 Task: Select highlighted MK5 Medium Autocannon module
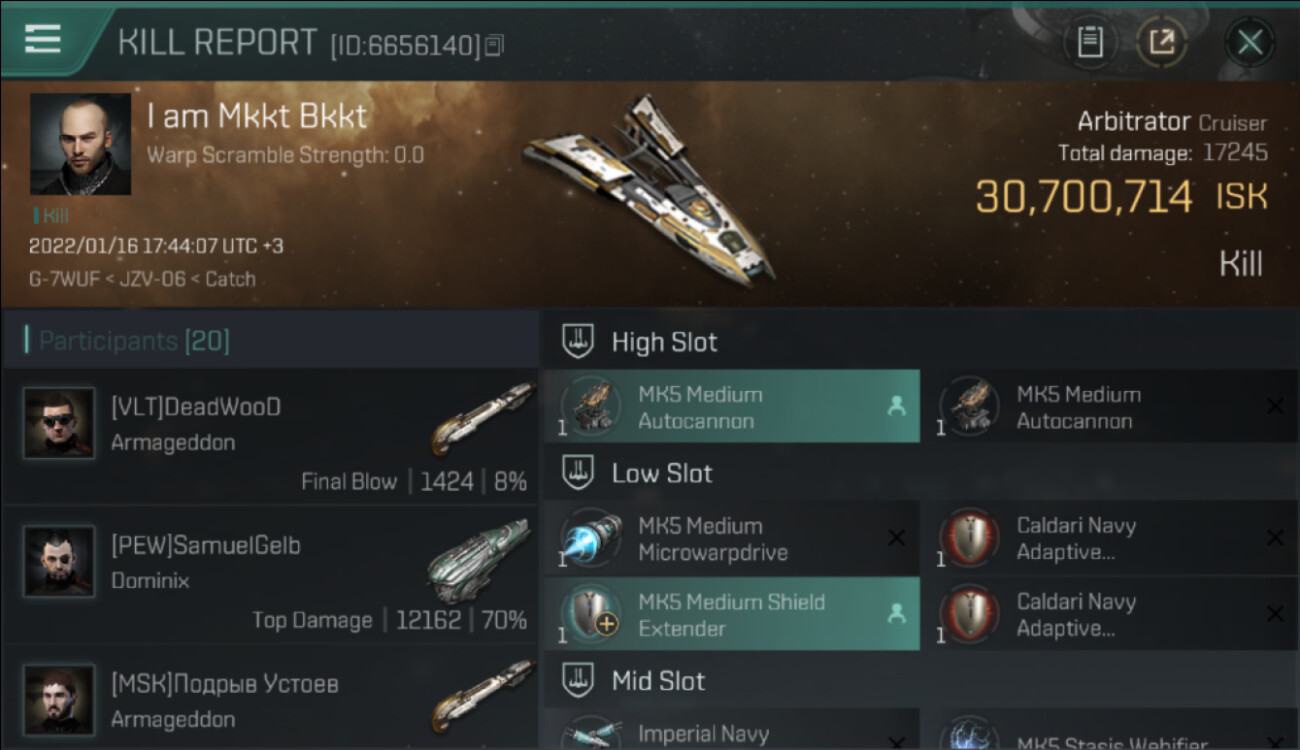(732, 407)
